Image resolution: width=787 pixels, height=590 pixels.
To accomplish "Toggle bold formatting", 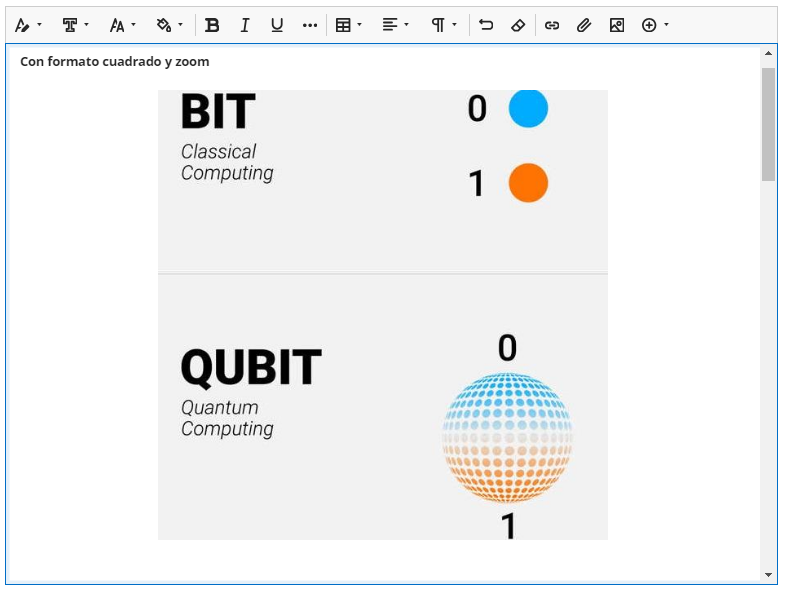I will click(x=212, y=25).
